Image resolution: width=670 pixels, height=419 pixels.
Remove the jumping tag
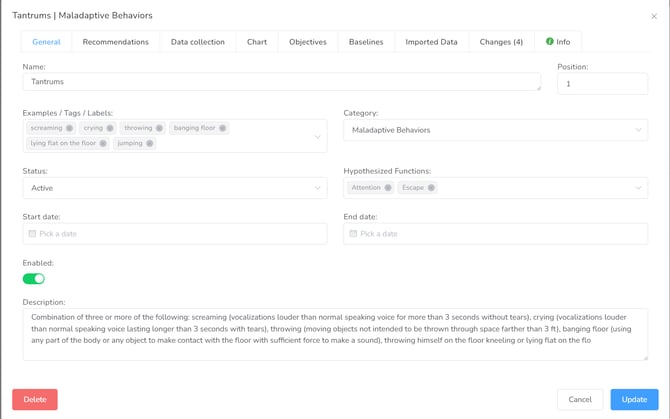tap(150, 143)
